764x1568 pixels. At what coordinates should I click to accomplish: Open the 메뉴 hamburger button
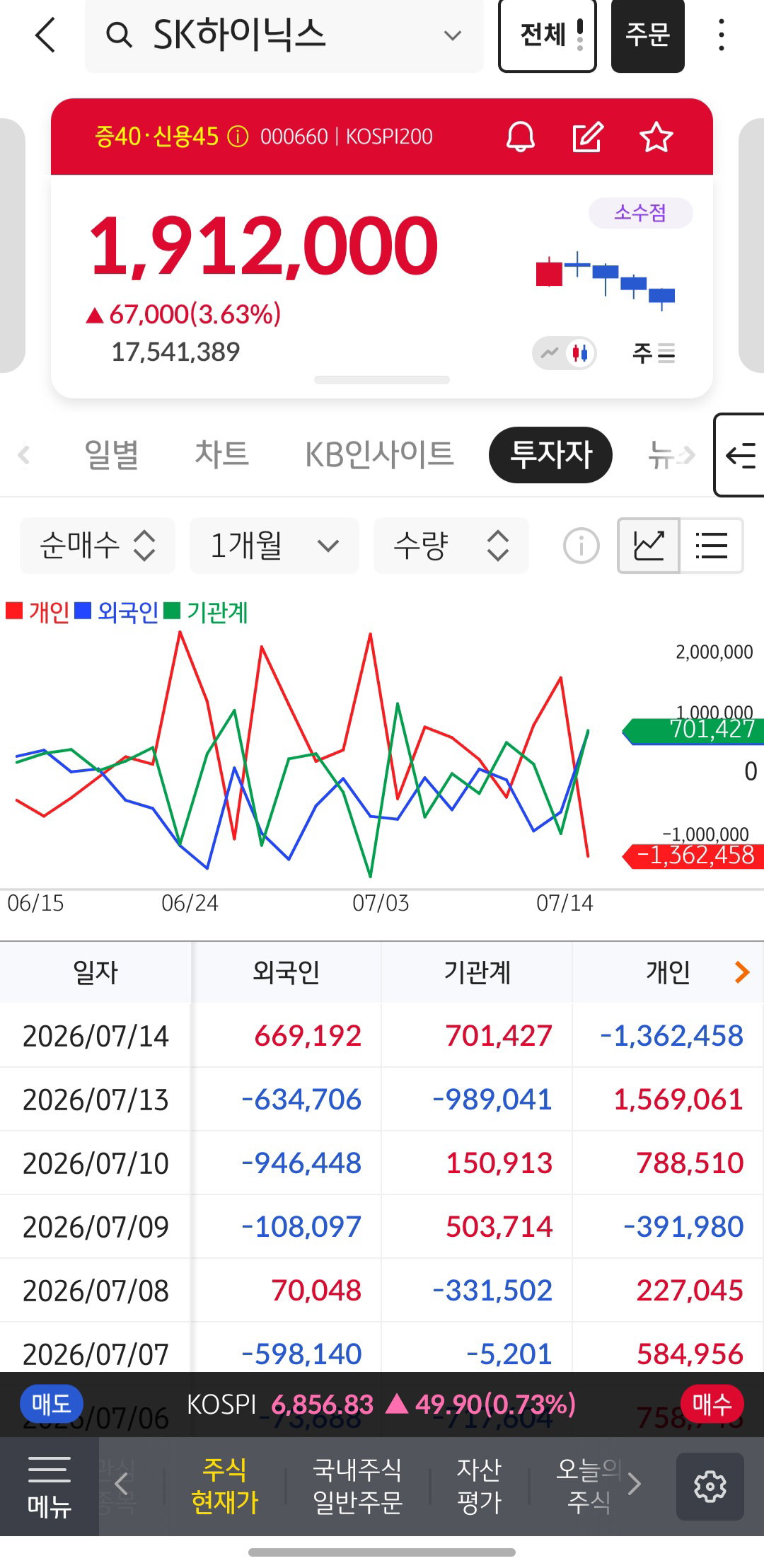pyautogui.click(x=49, y=1486)
